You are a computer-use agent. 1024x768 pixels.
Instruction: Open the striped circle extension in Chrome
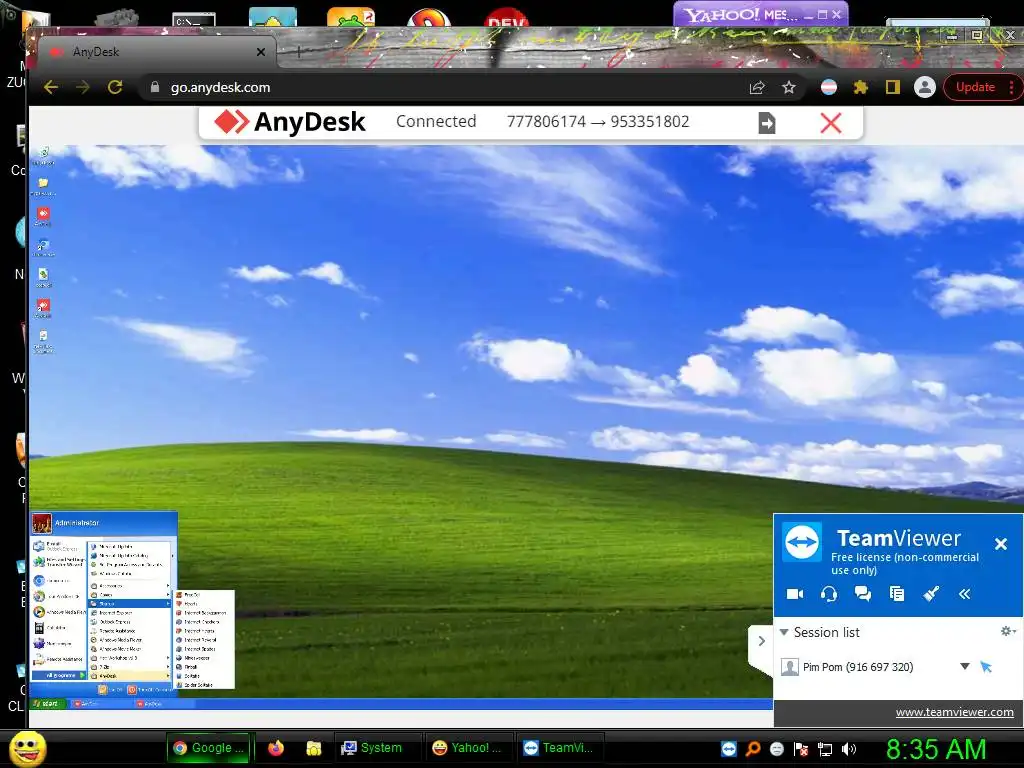[829, 88]
